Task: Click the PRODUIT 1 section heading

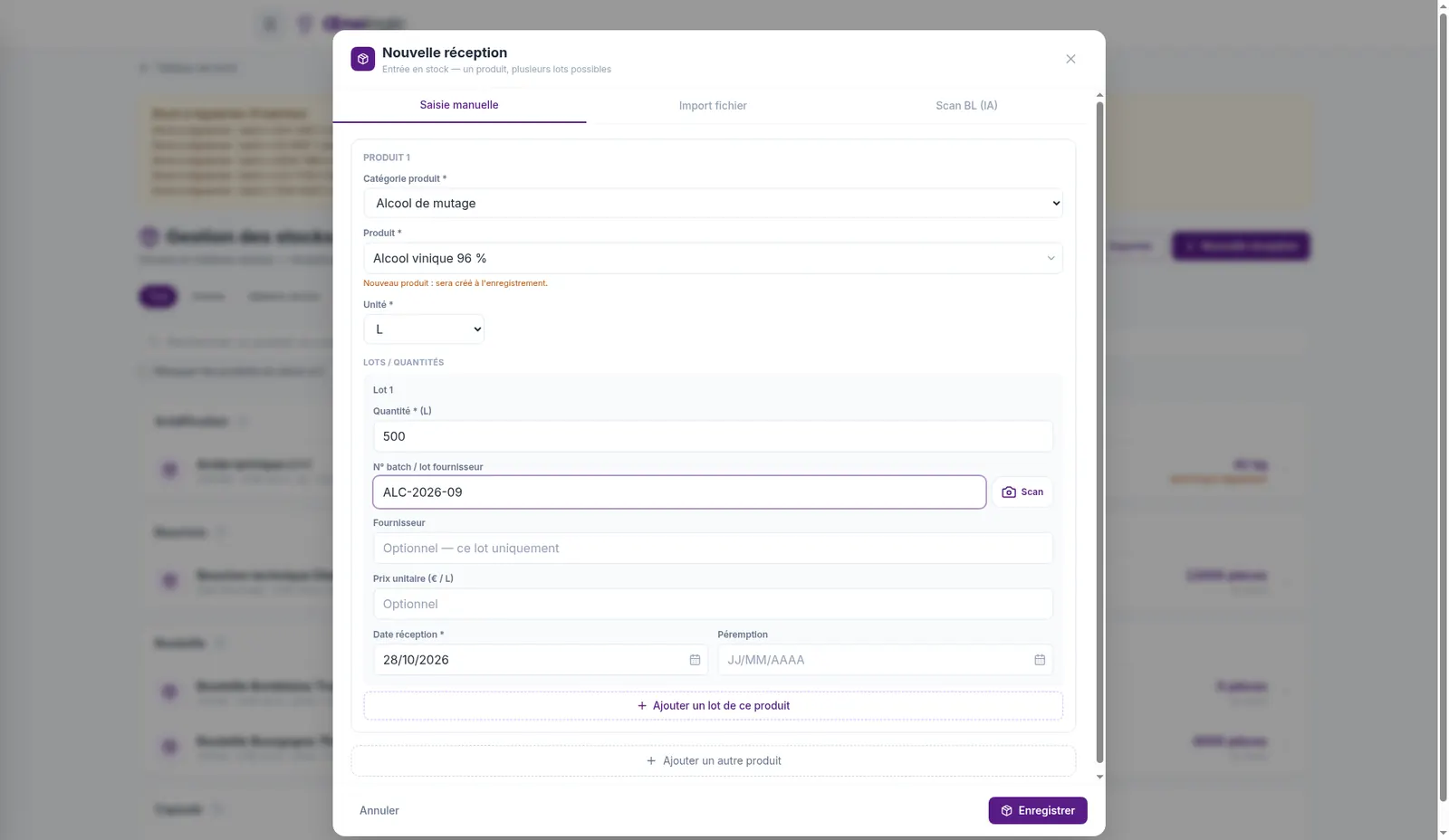Action: (387, 157)
